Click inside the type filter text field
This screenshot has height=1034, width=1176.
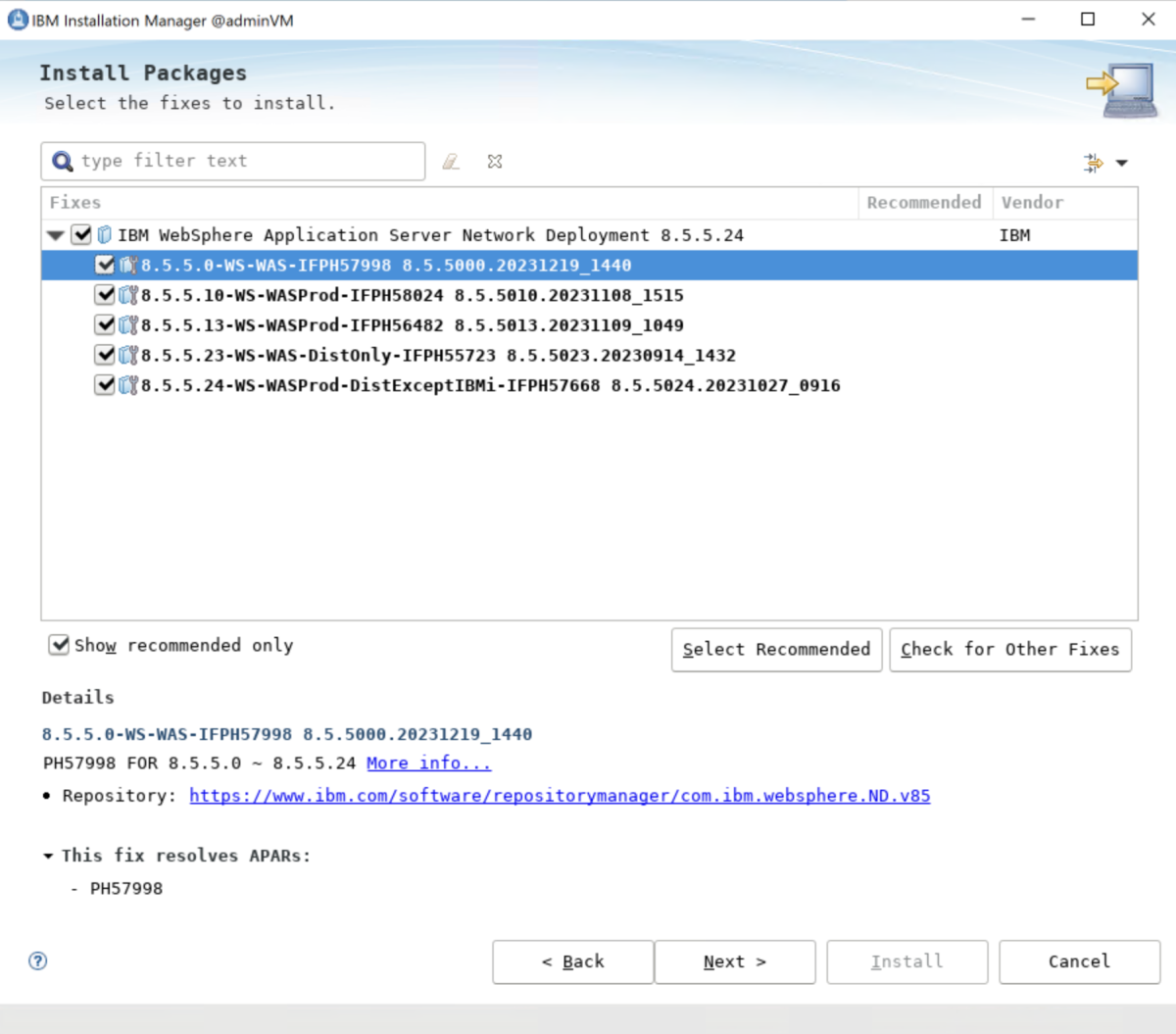click(x=245, y=161)
